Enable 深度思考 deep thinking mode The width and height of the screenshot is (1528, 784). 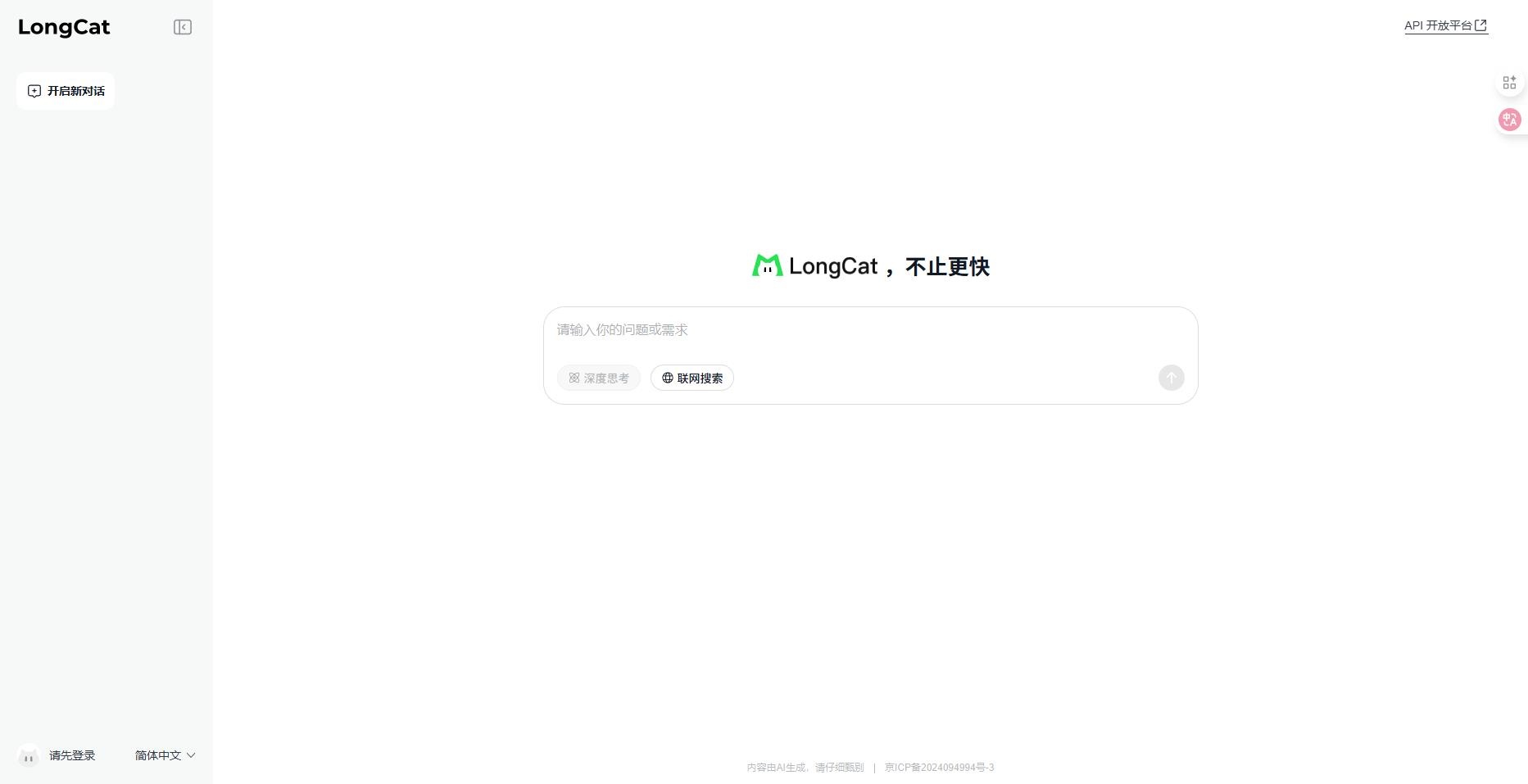point(599,378)
